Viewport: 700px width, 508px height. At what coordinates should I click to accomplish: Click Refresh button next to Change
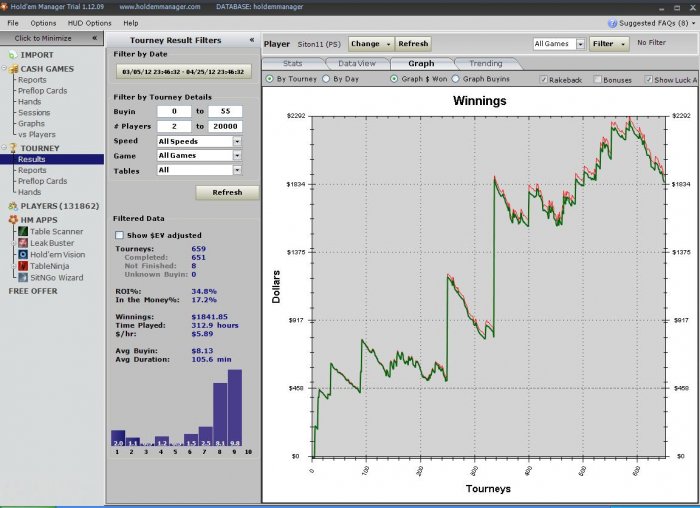[x=413, y=44]
